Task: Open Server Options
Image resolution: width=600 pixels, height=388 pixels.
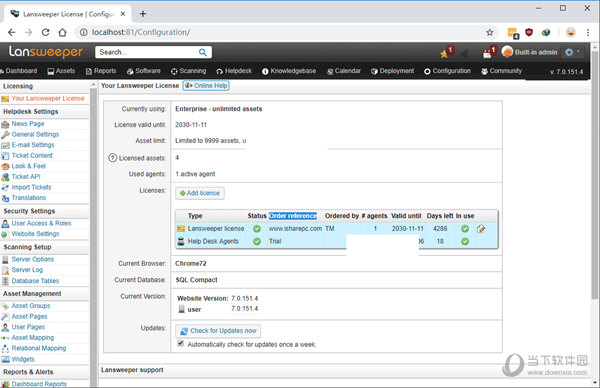Action: tap(33, 259)
